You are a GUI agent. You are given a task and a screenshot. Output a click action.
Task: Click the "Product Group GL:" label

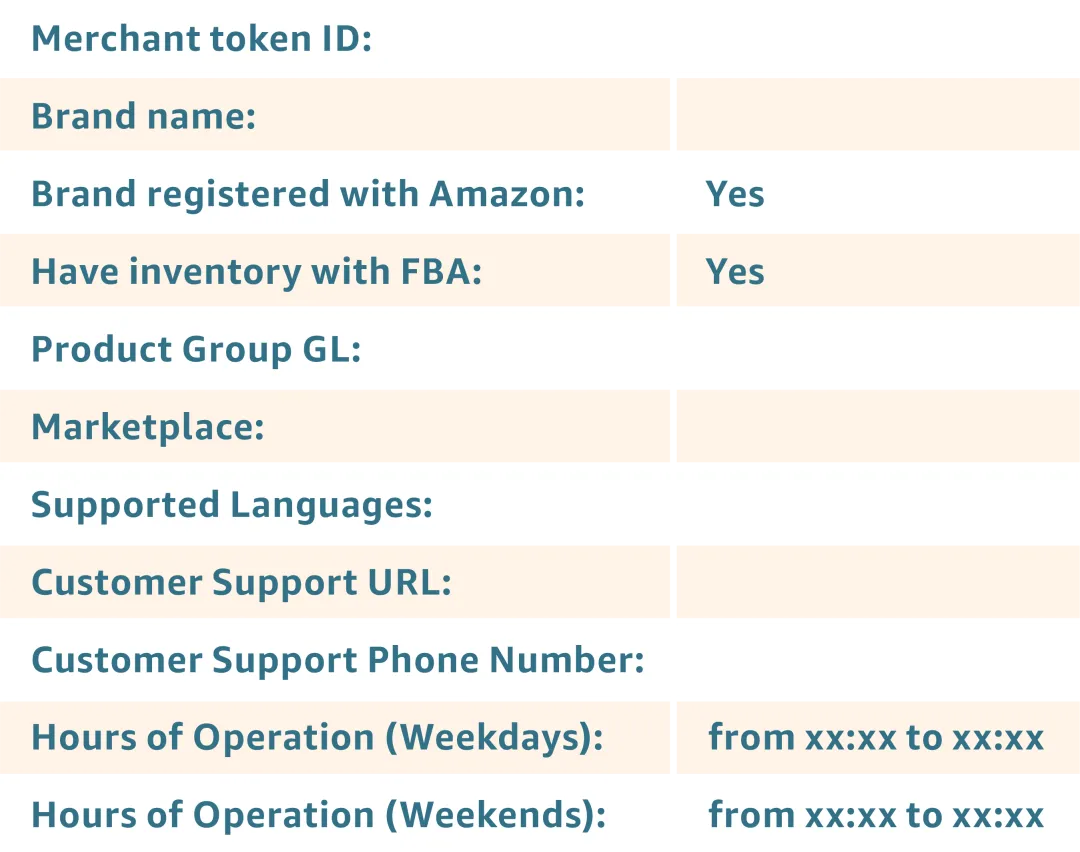pos(196,349)
